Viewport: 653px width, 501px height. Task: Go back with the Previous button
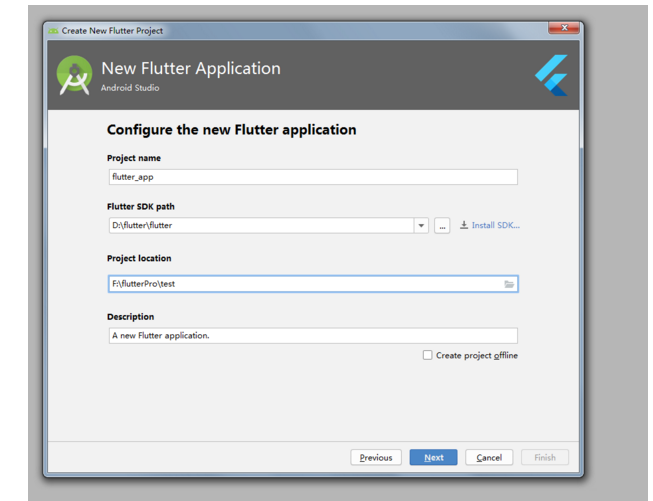point(376,457)
